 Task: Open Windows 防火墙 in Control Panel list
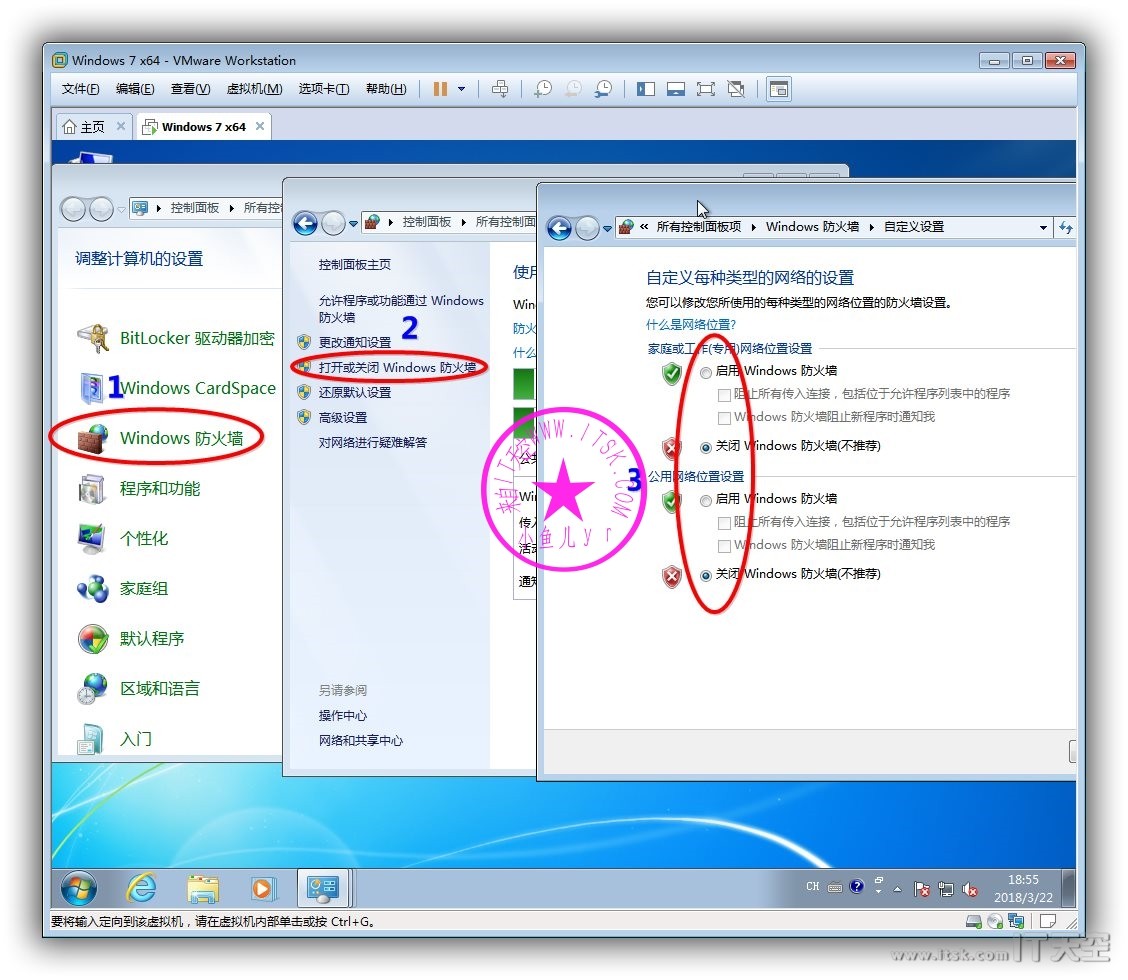[x=181, y=438]
